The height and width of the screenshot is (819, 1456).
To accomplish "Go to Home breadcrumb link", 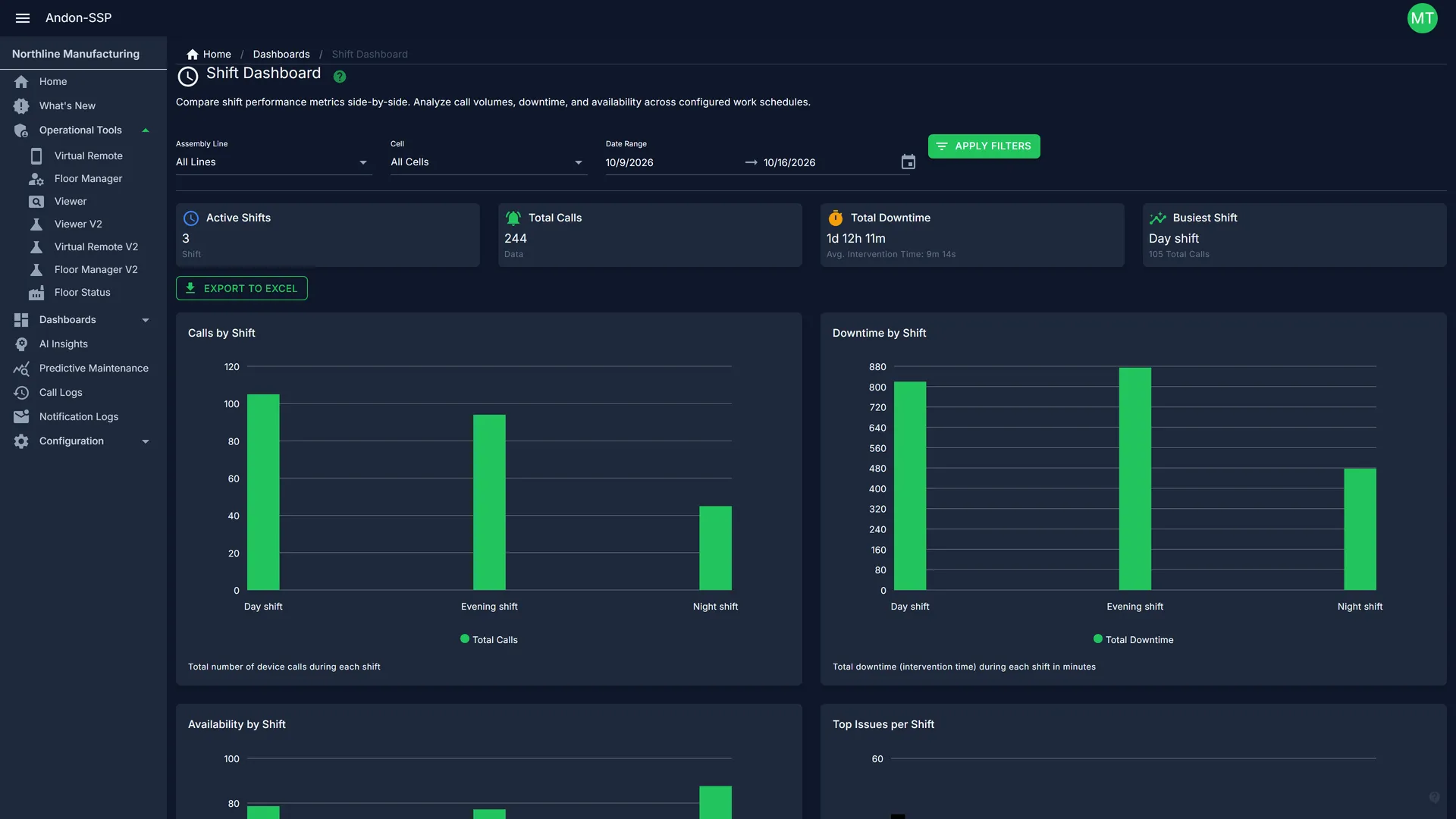I will click(217, 55).
